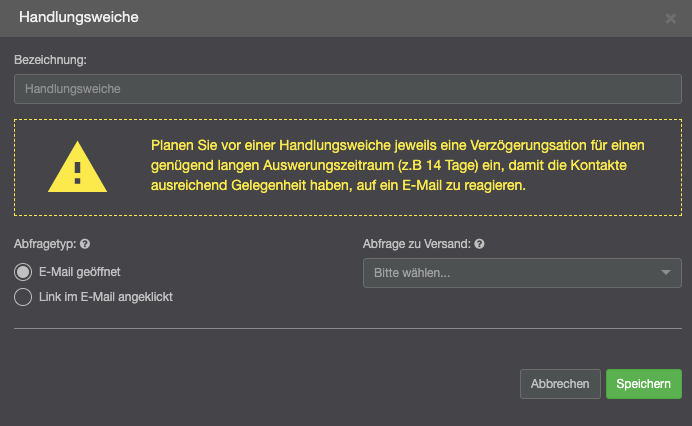Save with the green Speichern button
This screenshot has width=692, height=426.
(643, 384)
